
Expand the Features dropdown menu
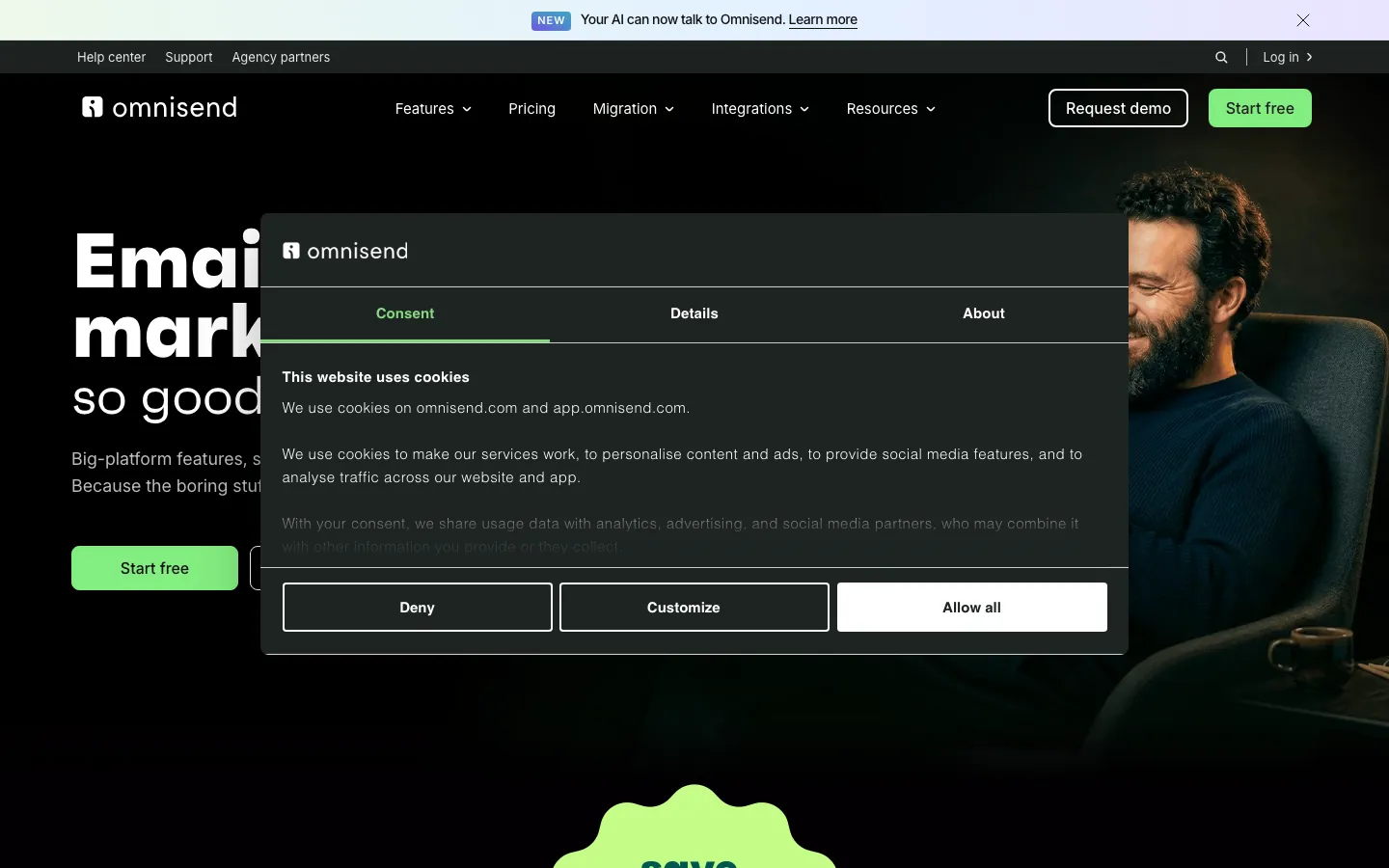tap(433, 109)
